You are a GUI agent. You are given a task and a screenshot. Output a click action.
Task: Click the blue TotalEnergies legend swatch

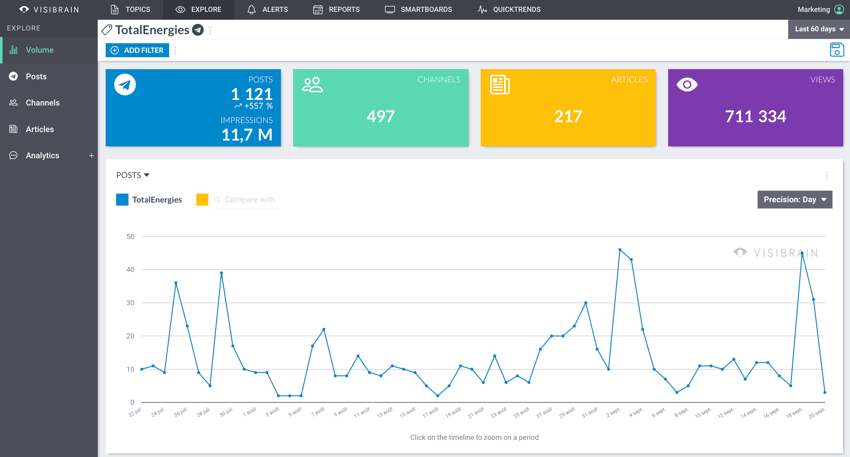tap(122, 199)
